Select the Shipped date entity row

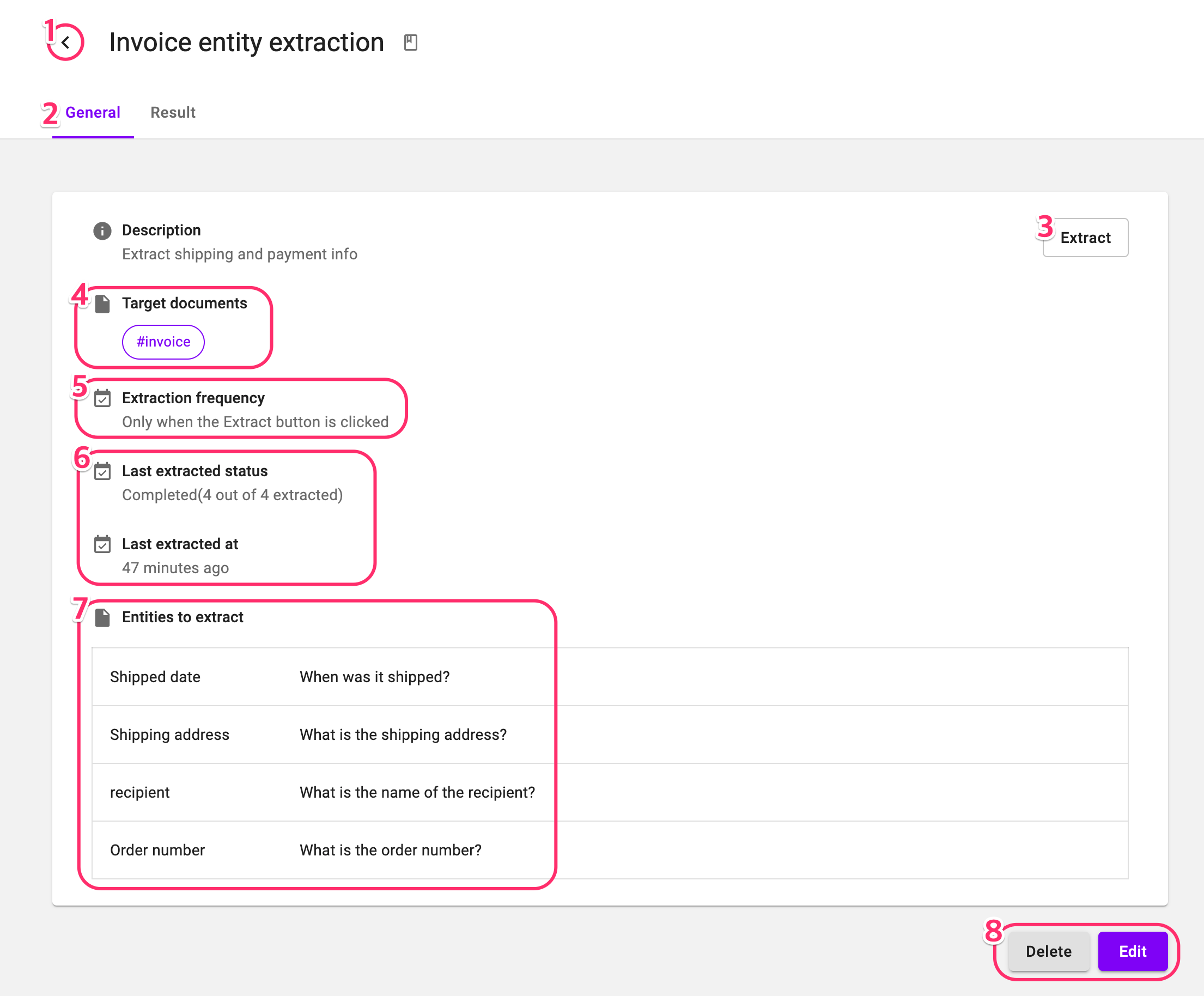tap(155, 677)
